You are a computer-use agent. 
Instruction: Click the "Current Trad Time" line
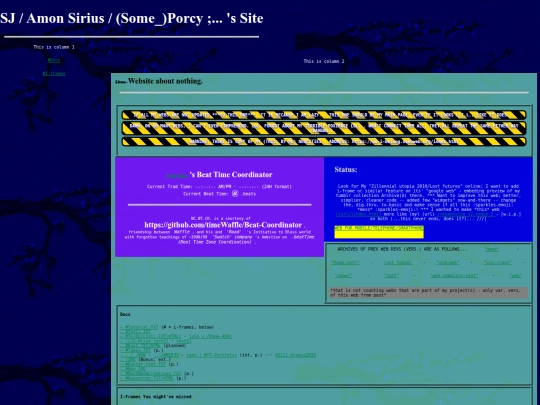point(219,187)
